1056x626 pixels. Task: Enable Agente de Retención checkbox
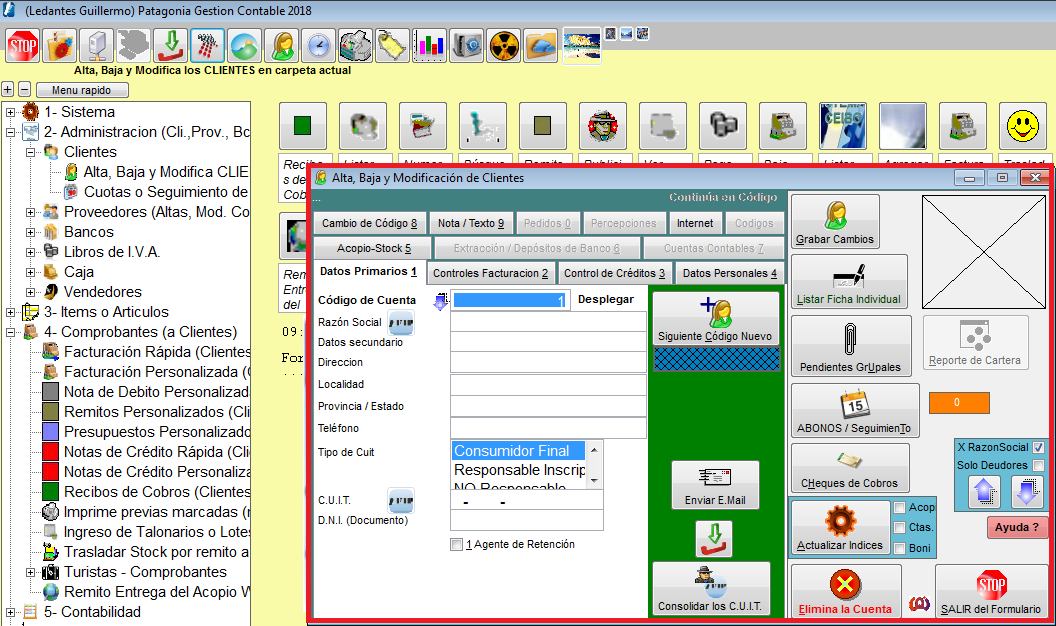tap(457, 545)
